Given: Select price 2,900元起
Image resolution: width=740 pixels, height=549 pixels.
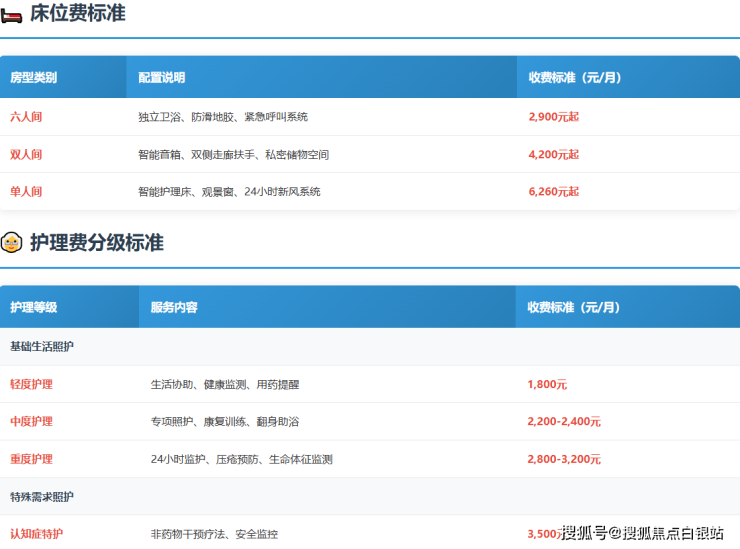Looking at the screenshot, I should point(554,117).
